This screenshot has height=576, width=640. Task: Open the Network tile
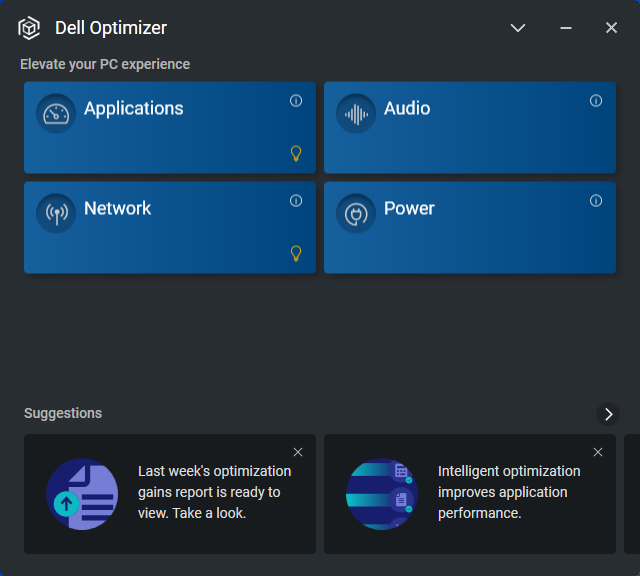click(170, 227)
